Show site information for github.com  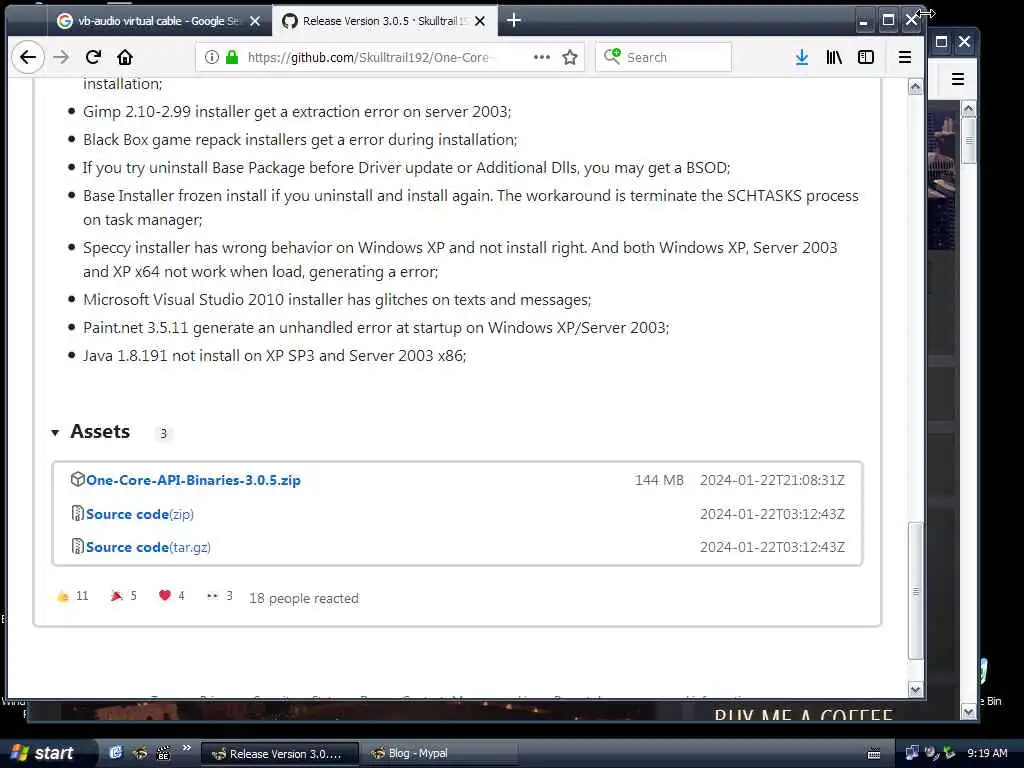[x=212, y=57]
